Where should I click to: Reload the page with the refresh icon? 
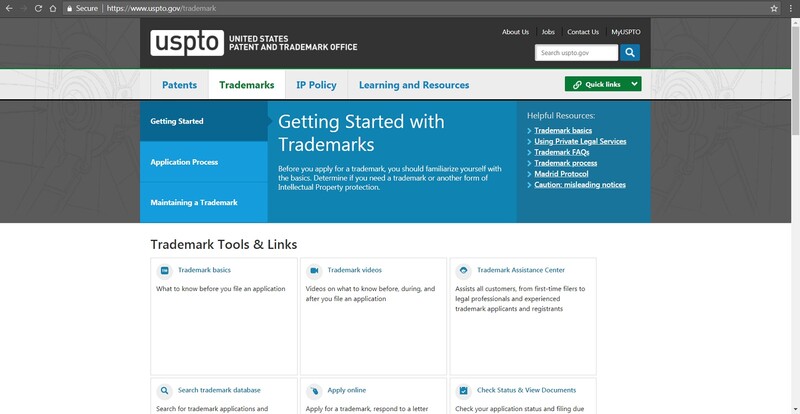(x=38, y=8)
